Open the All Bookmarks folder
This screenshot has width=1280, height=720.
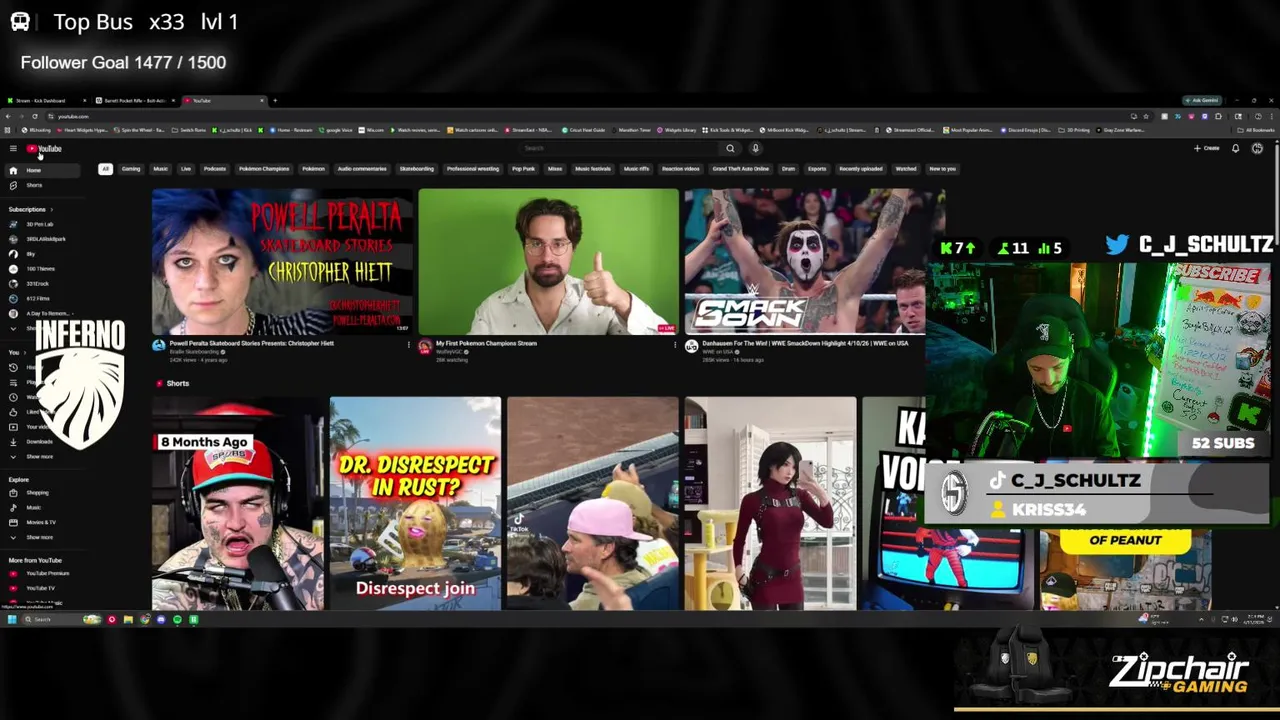pyautogui.click(x=1255, y=130)
